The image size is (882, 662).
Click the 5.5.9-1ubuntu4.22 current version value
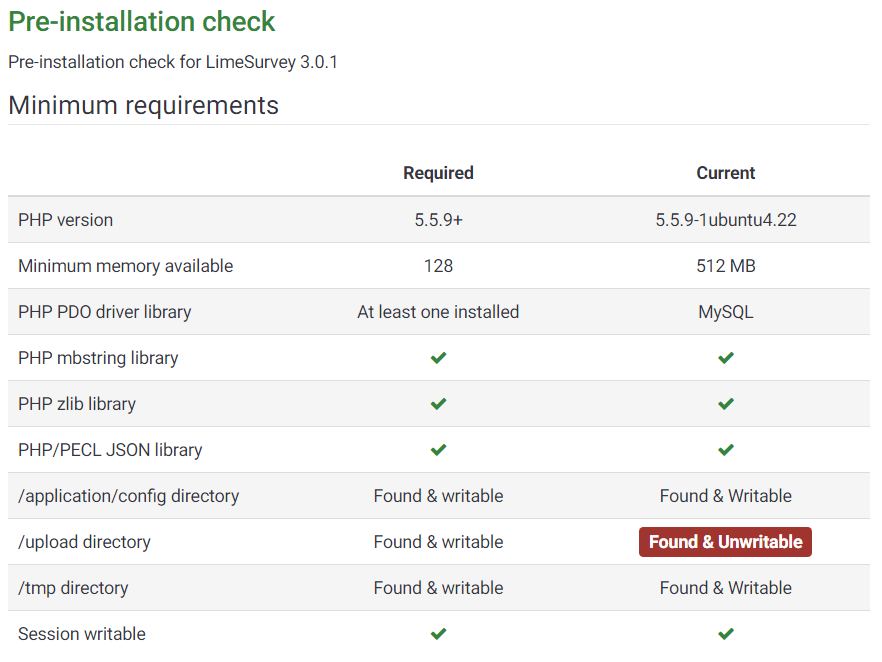pyautogui.click(x=726, y=220)
